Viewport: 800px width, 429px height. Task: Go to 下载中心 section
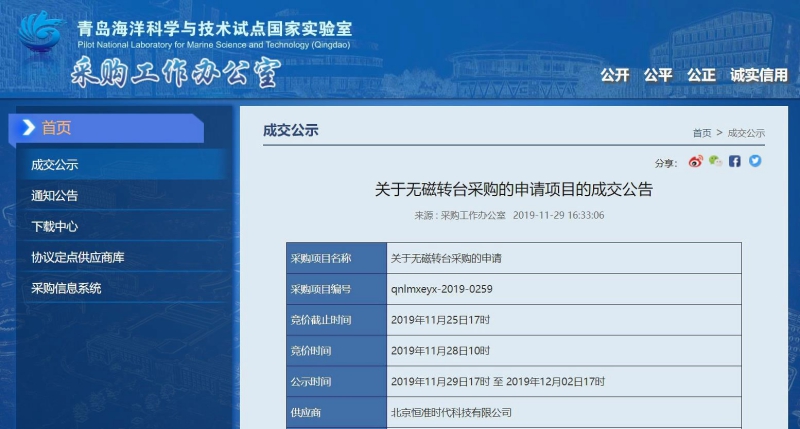coord(54,227)
